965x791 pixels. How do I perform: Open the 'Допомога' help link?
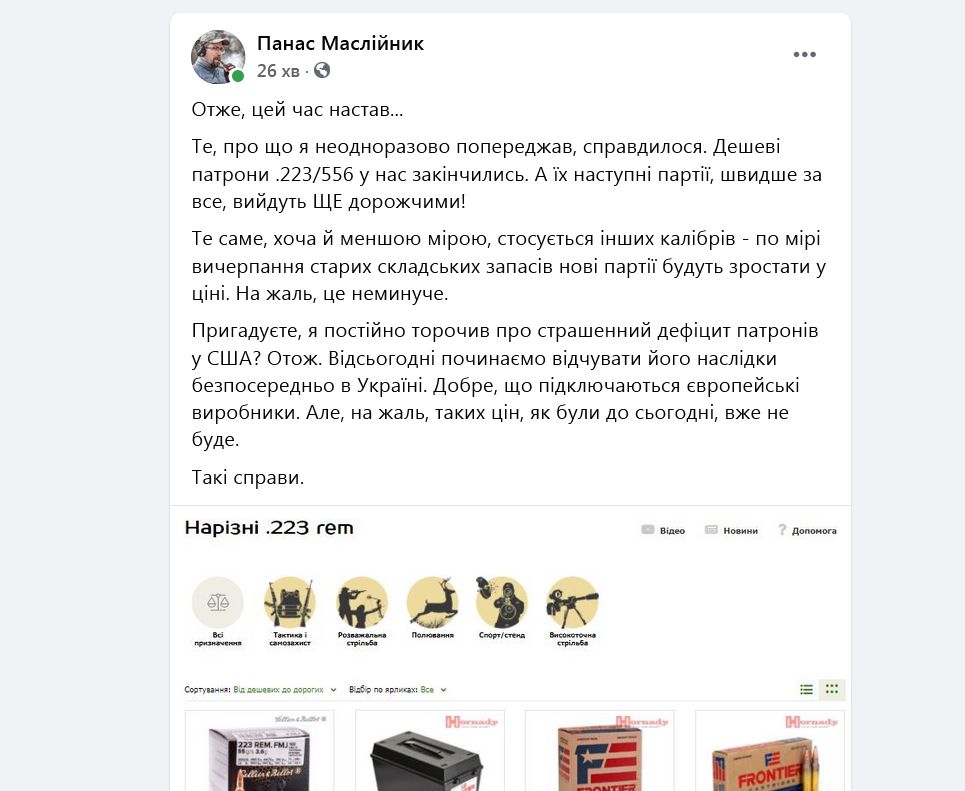pyautogui.click(x=807, y=530)
